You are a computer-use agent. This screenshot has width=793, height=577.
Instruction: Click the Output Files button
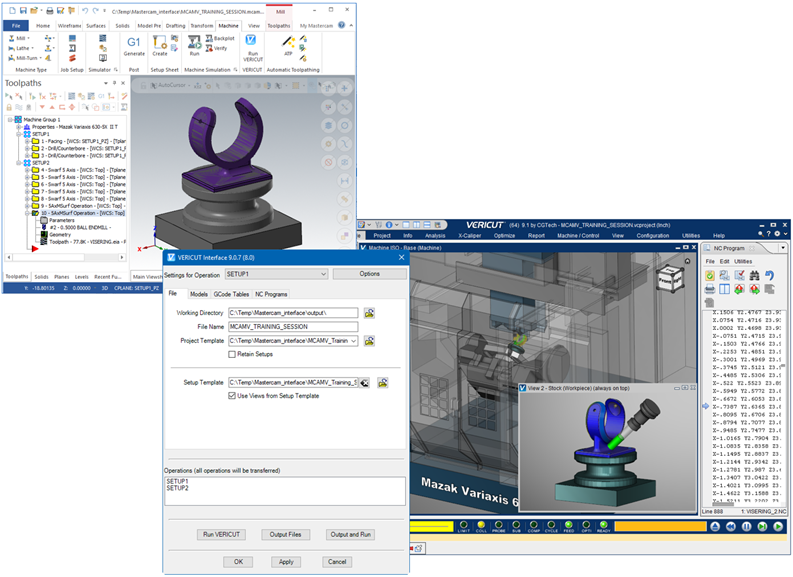pos(285,535)
